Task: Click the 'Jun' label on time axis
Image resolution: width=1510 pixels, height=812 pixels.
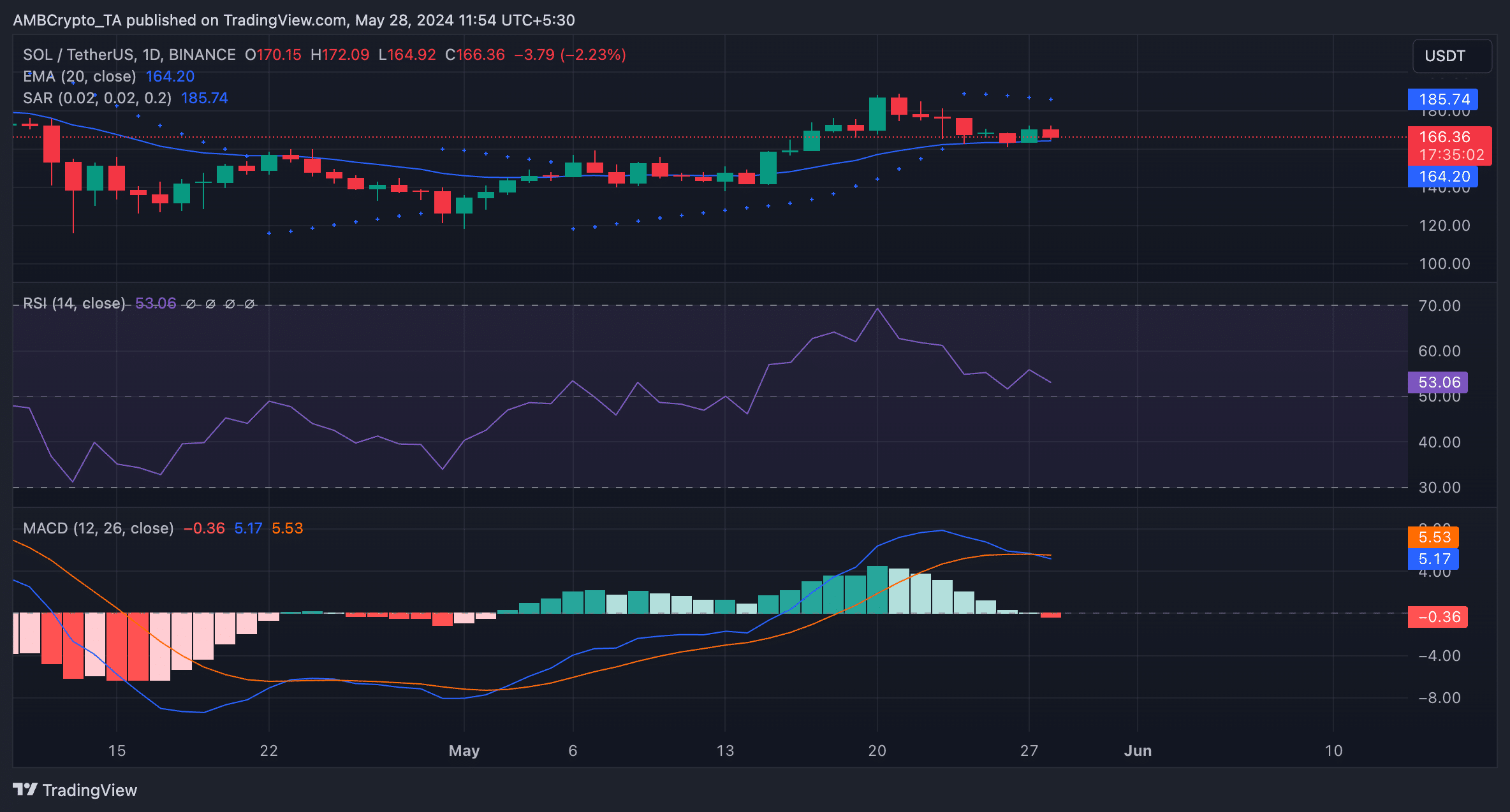Action: coord(1138,751)
